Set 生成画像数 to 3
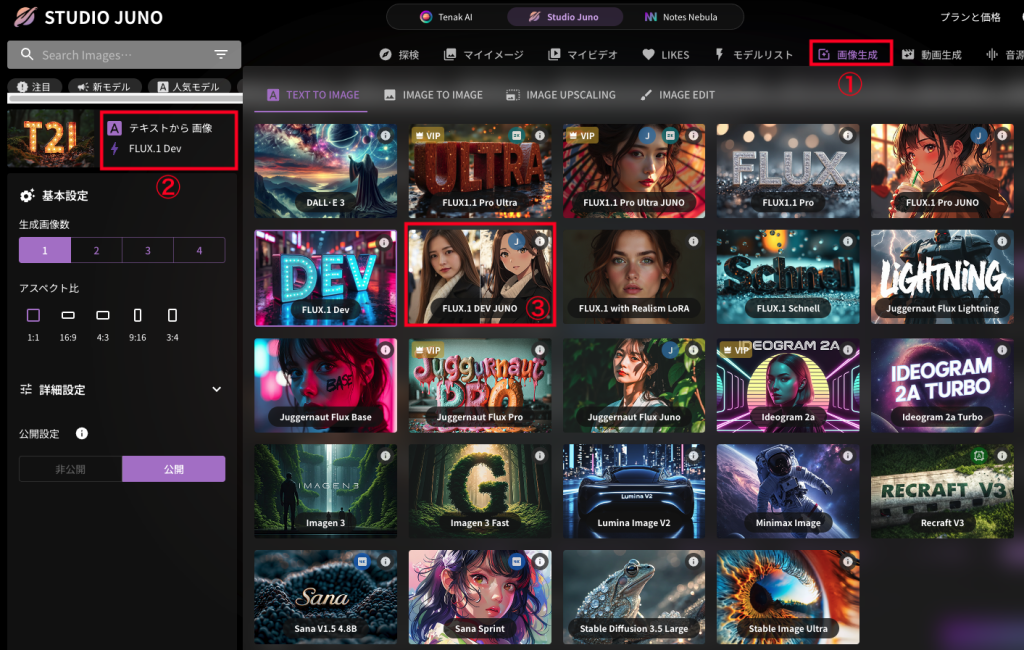1024x650 pixels. [x=148, y=250]
